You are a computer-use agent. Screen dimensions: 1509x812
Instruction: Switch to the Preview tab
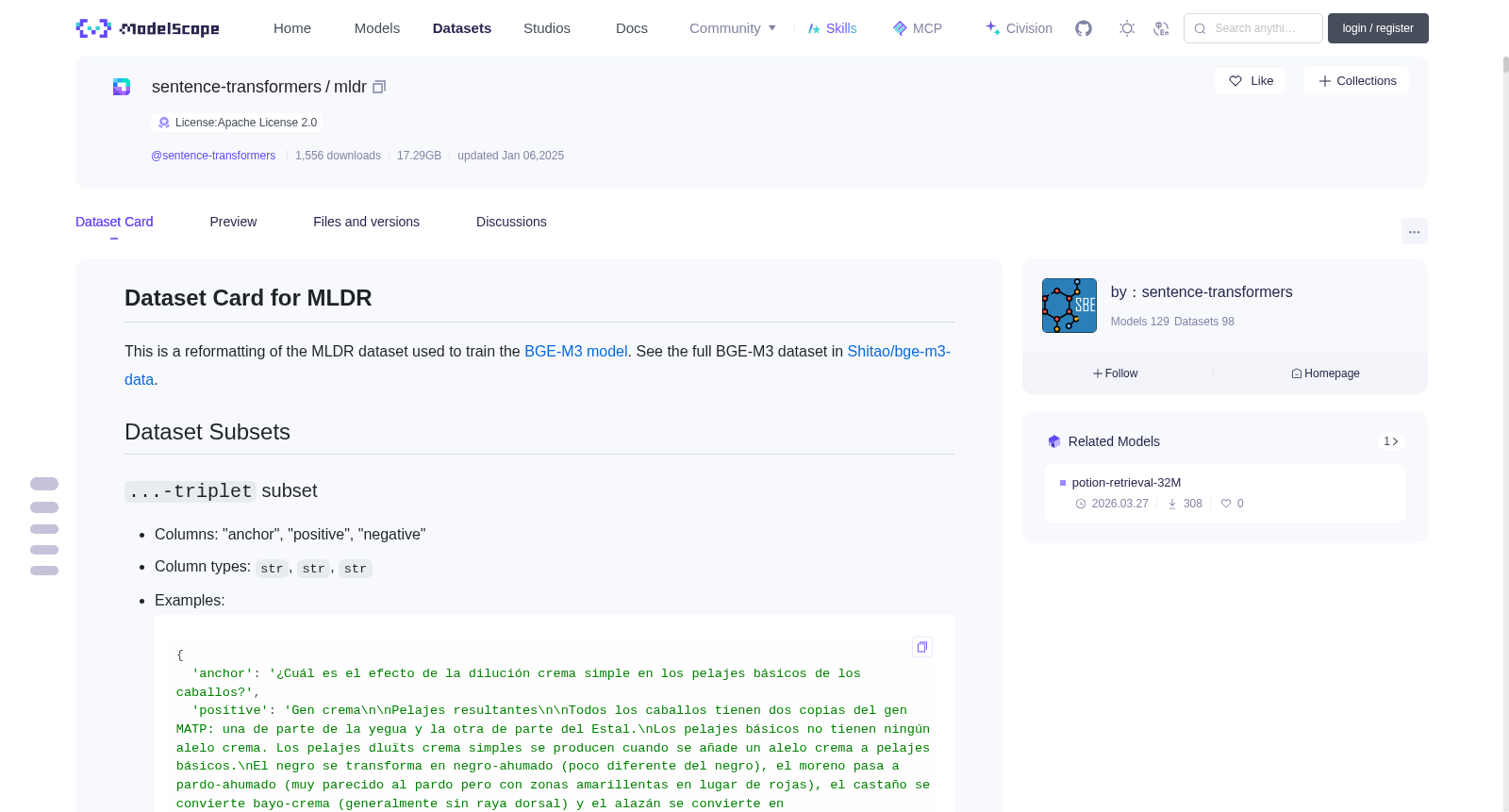click(x=233, y=222)
